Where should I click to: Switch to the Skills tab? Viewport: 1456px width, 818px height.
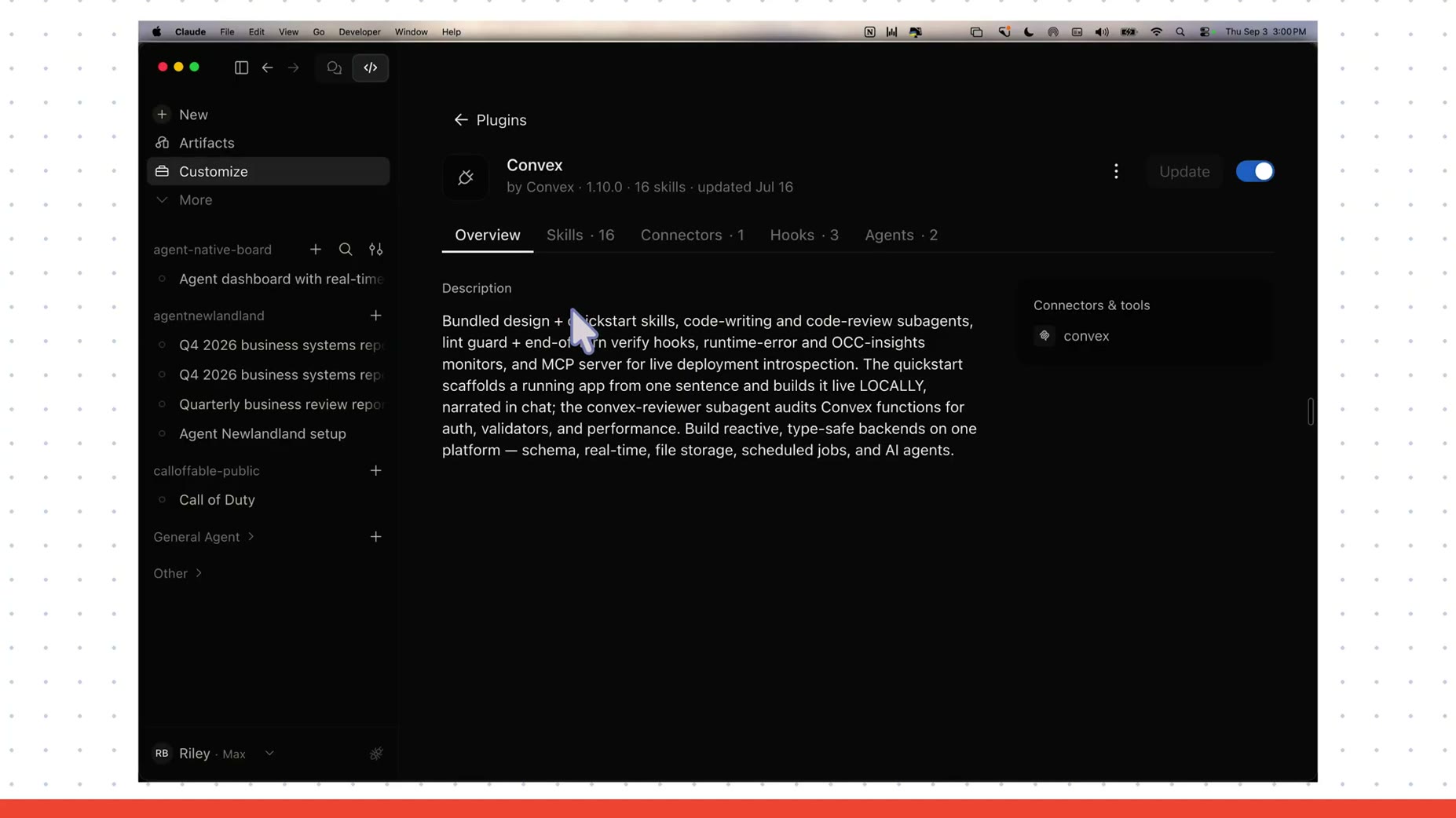[580, 236]
